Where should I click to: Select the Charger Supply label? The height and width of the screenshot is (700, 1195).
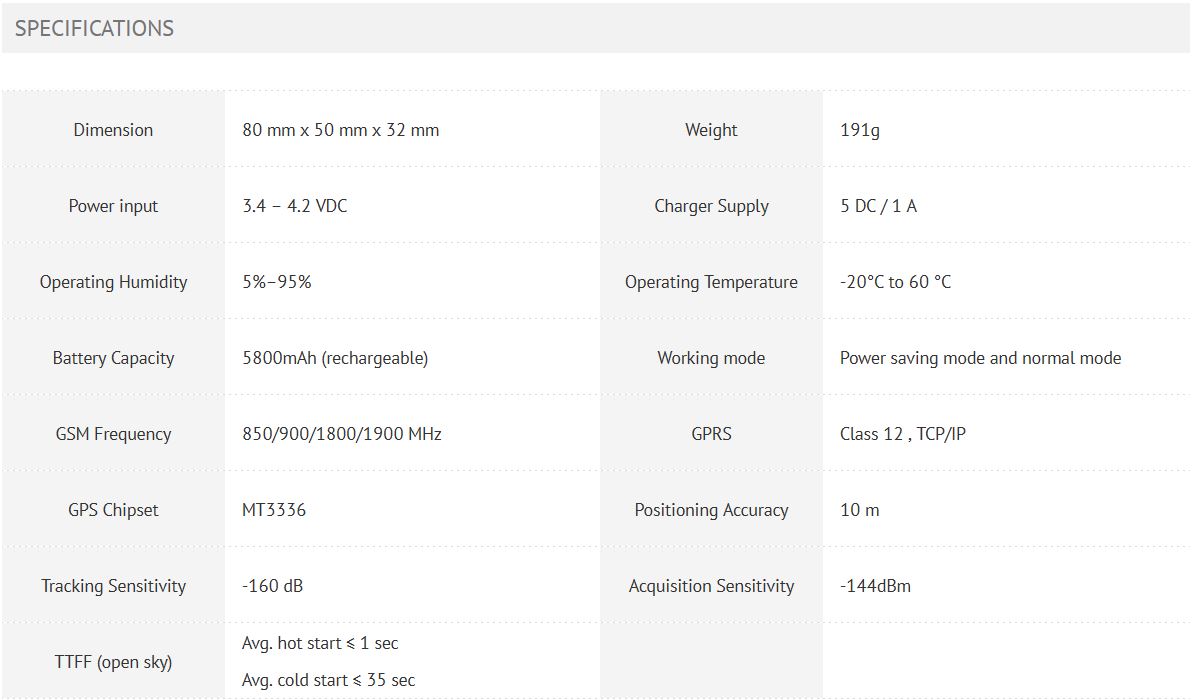click(x=711, y=206)
